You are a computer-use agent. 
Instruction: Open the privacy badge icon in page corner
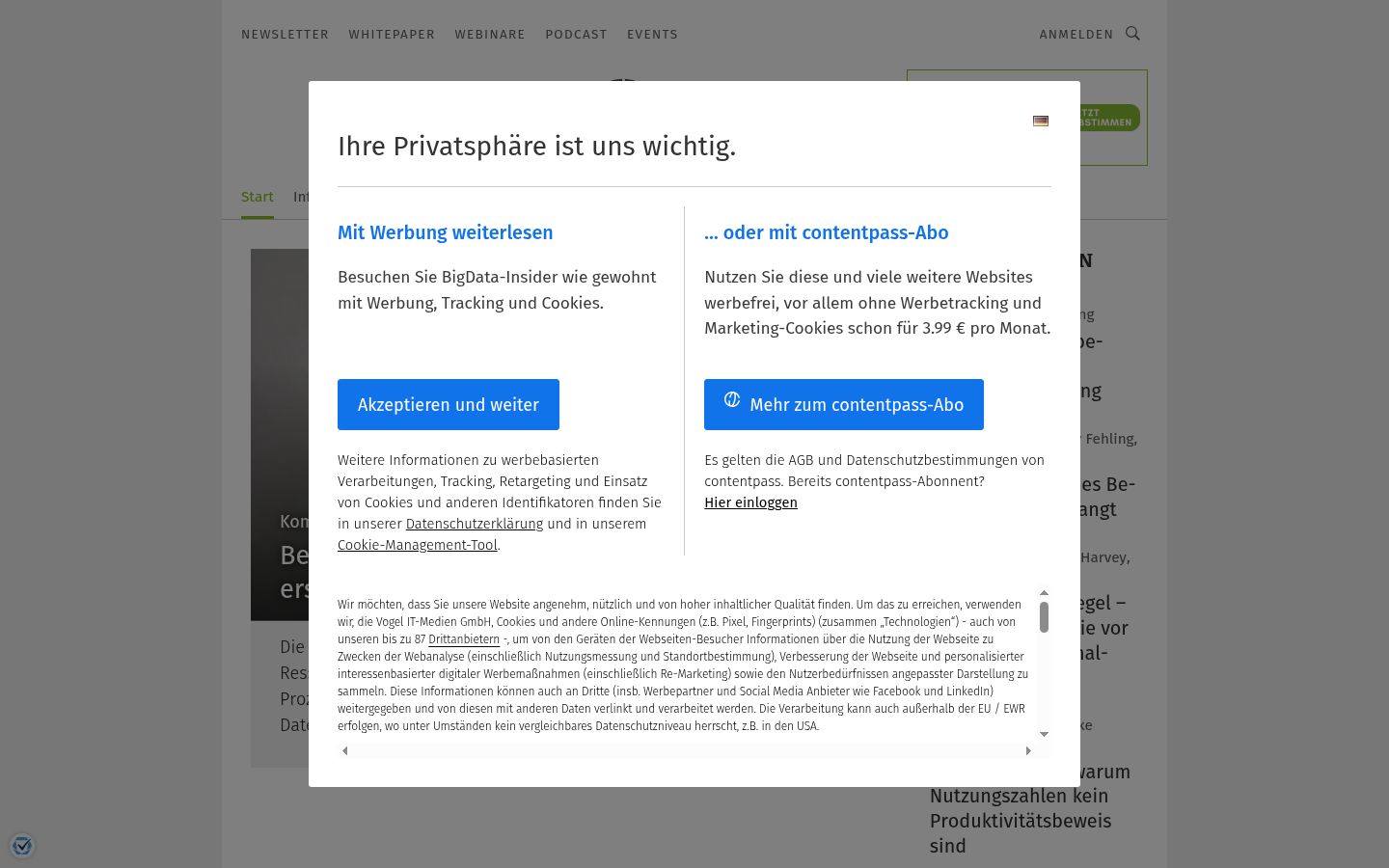[22, 846]
